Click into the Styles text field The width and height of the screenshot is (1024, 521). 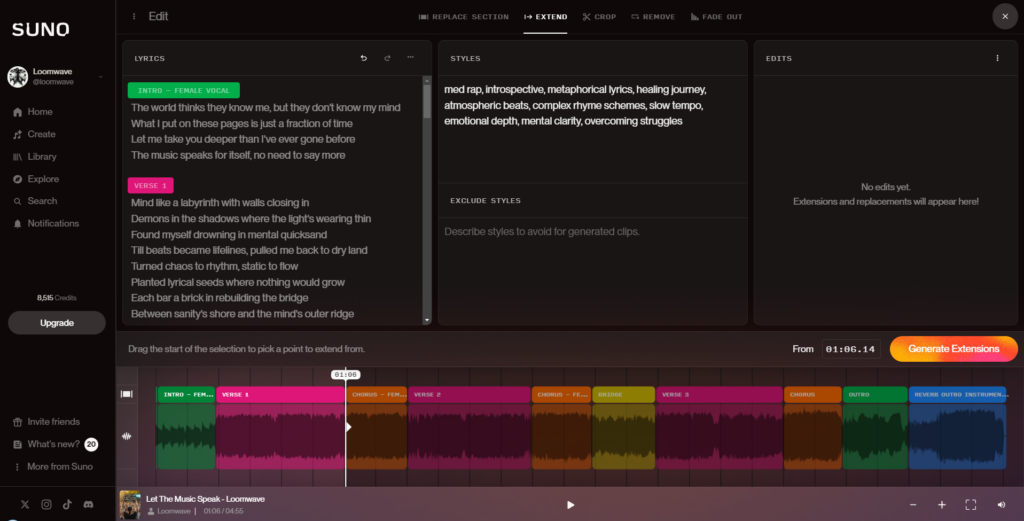coord(592,129)
